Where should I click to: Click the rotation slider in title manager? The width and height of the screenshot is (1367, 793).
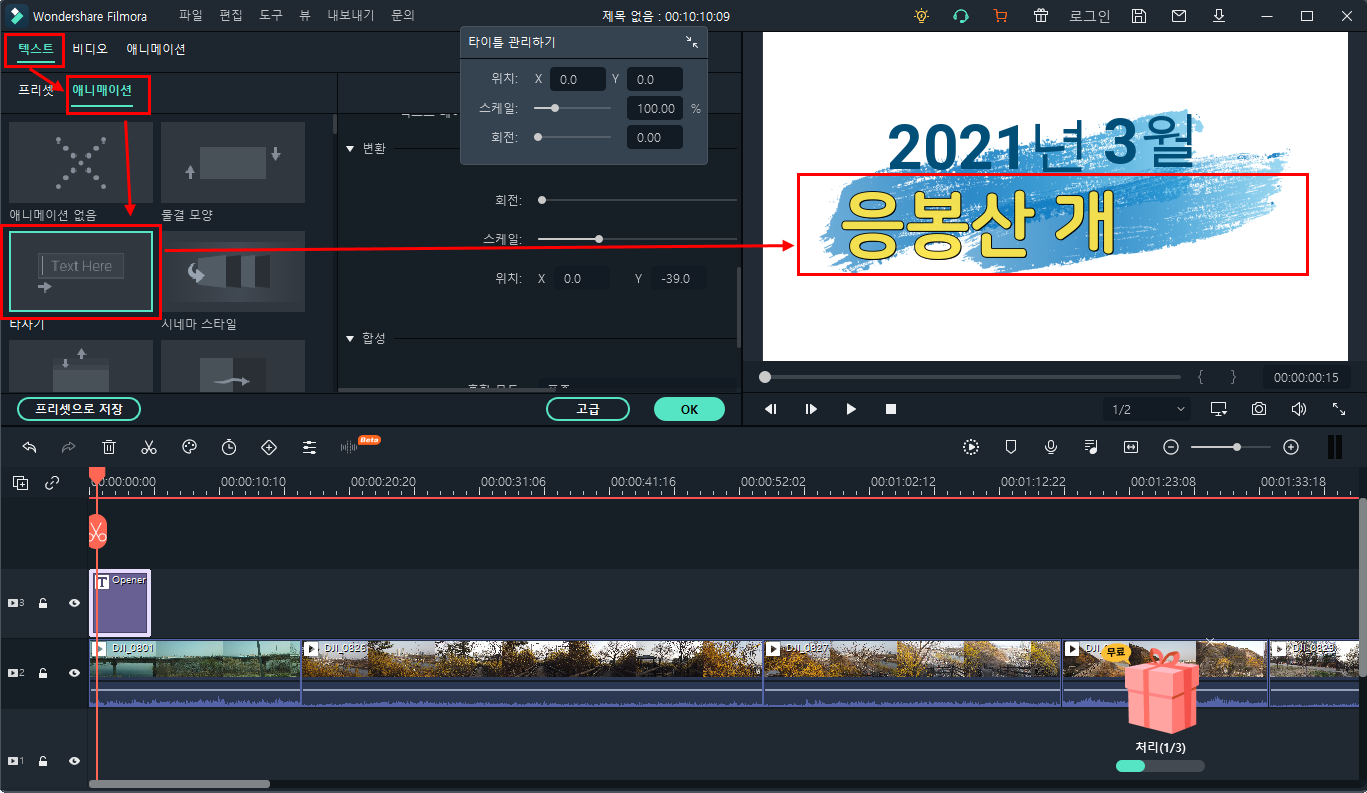[572, 137]
